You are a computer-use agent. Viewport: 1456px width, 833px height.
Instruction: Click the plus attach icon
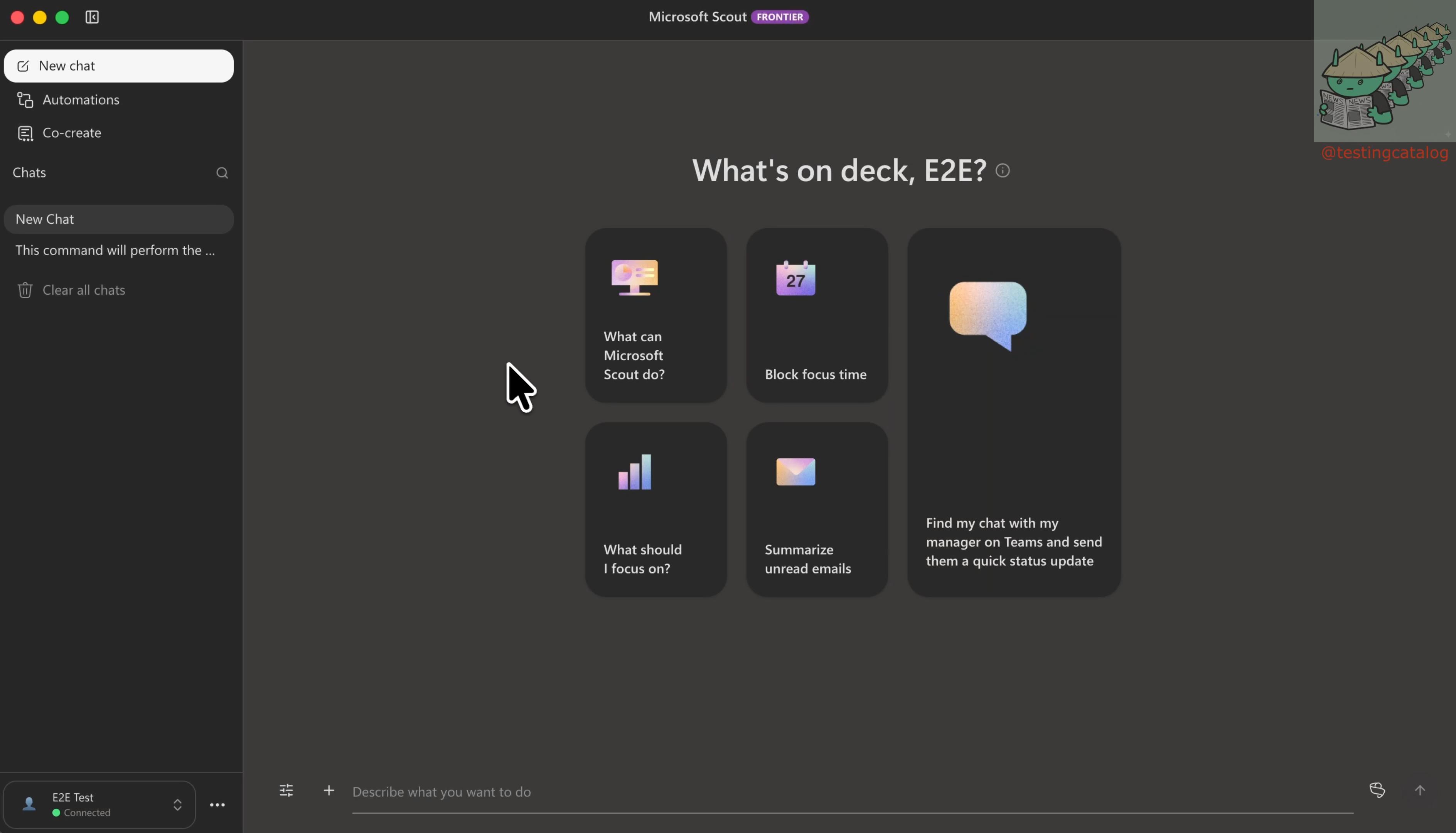[x=329, y=791]
